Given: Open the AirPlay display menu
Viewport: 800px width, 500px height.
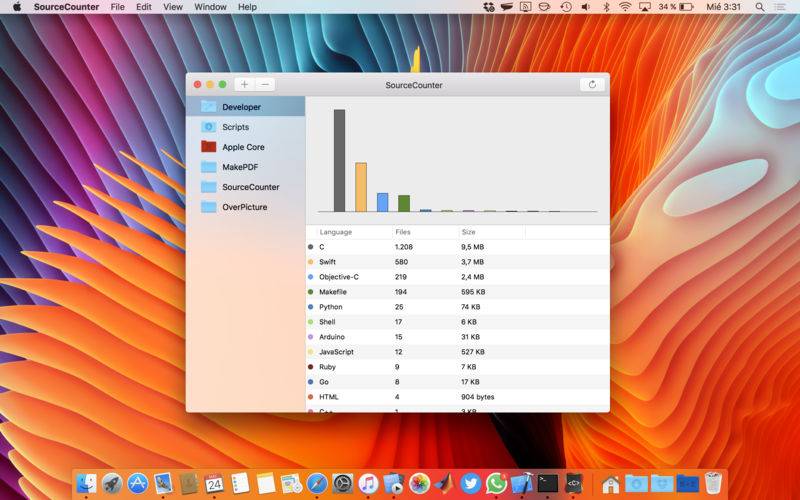Looking at the screenshot, I should click(645, 7).
